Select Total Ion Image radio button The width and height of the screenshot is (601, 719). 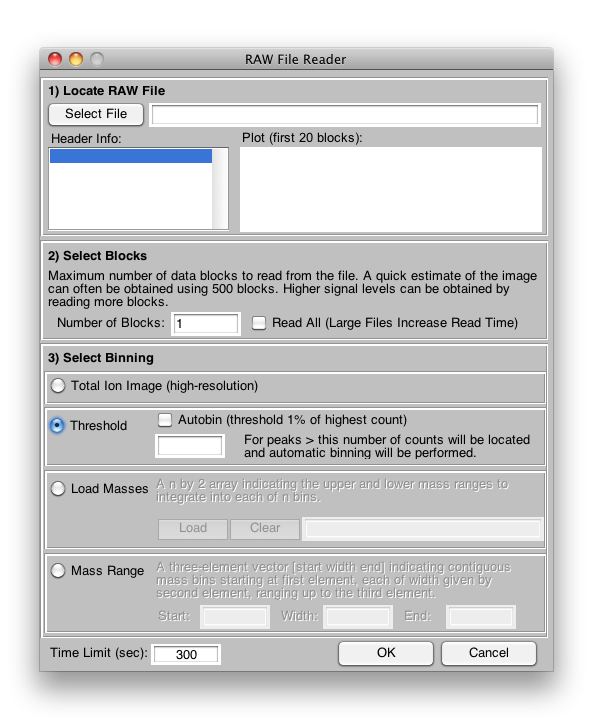pyautogui.click(x=58, y=386)
